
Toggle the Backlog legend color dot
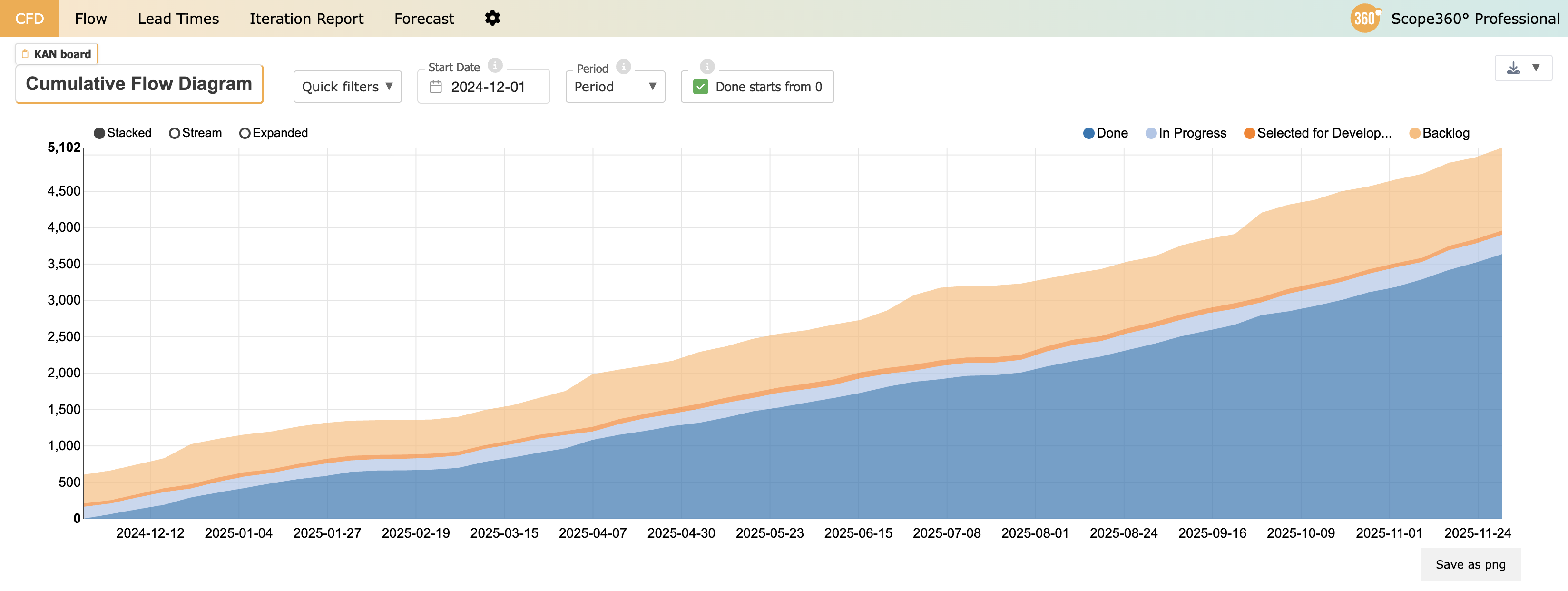tap(1415, 133)
